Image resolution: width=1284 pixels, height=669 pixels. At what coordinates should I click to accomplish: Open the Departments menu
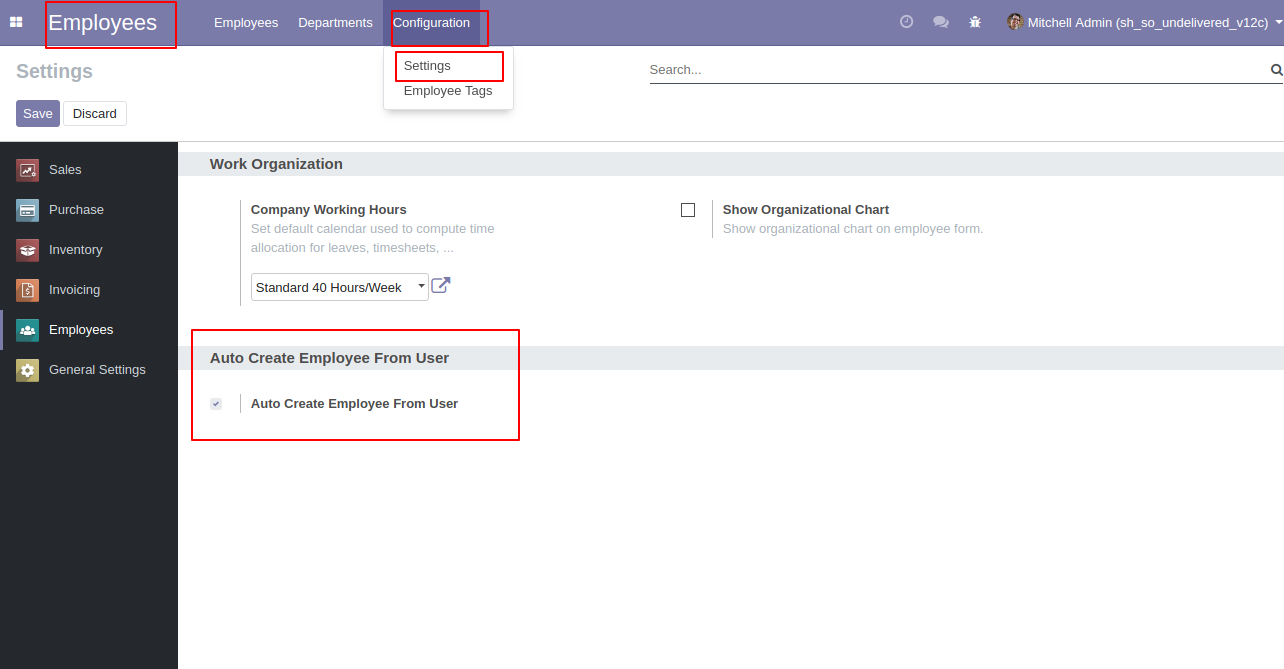point(335,22)
